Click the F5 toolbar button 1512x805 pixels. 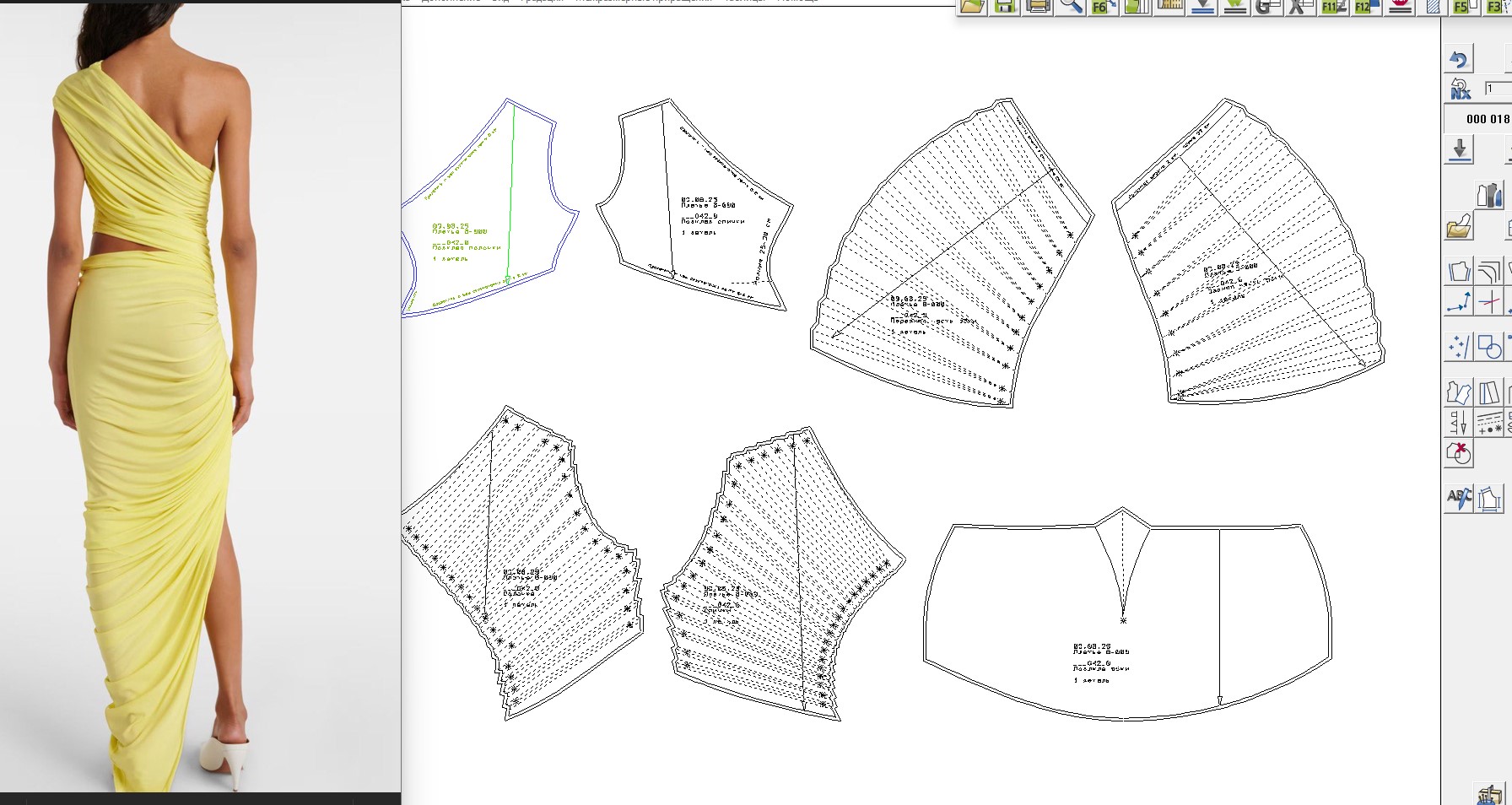[1465, 7]
